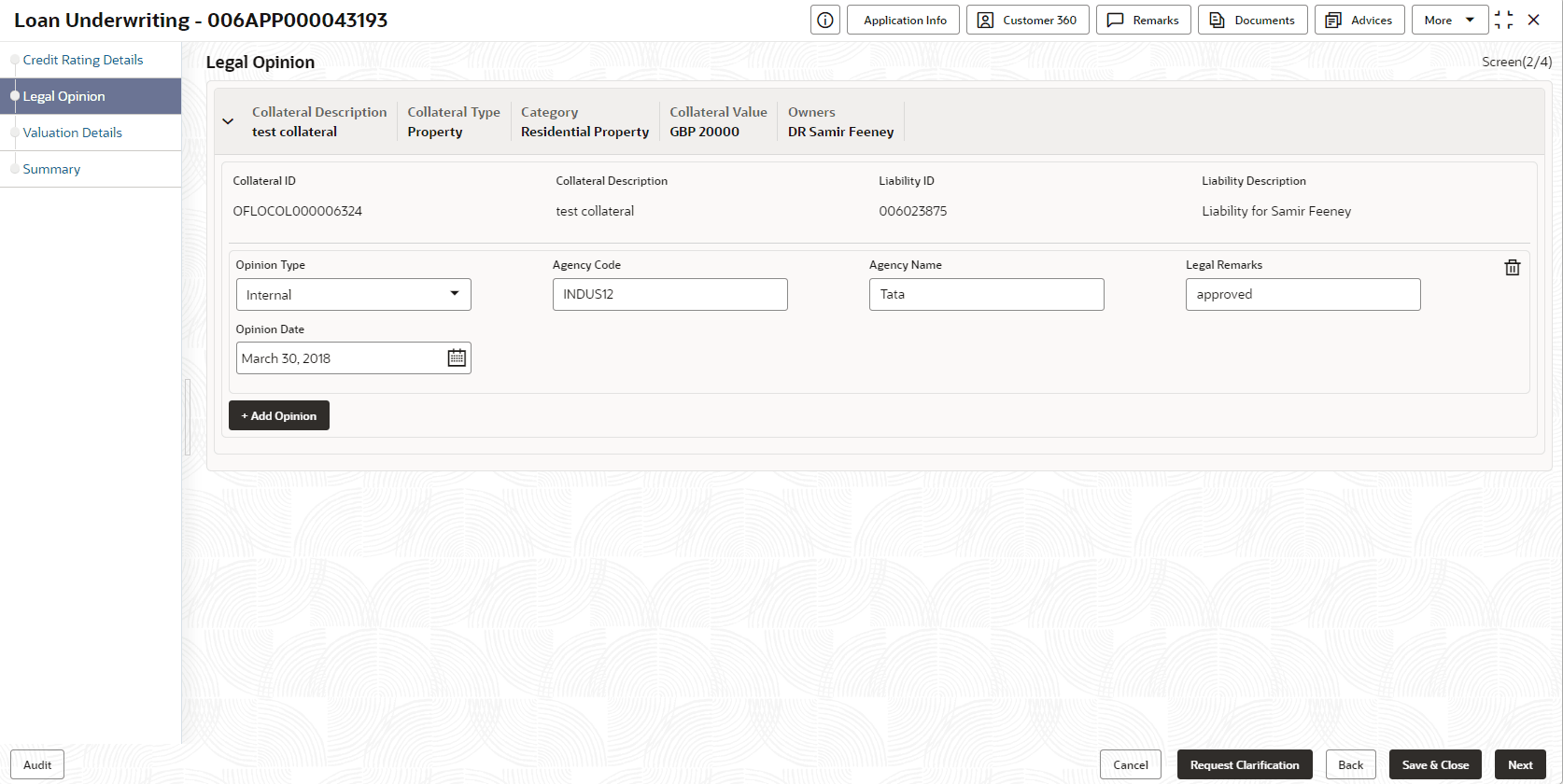
Task: Expand the More dropdown menu
Action: (x=1449, y=20)
